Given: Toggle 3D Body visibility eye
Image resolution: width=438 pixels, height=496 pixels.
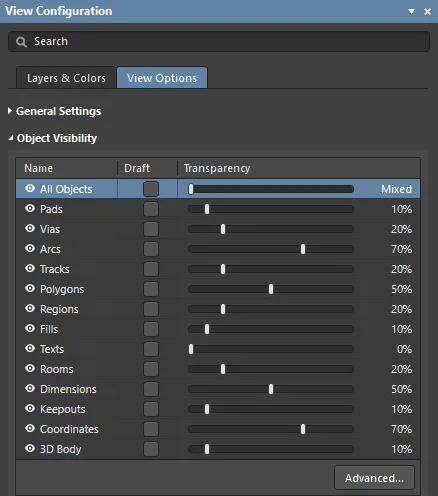Looking at the screenshot, I should (x=30, y=449).
